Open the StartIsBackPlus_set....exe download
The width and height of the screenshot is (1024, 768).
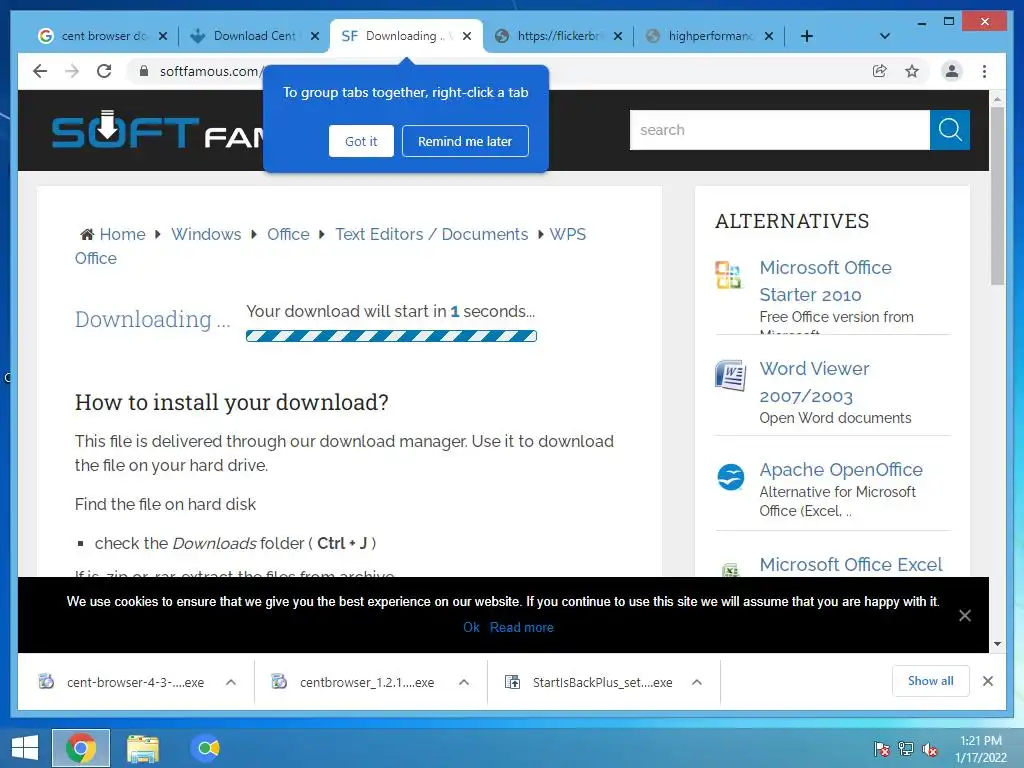pyautogui.click(x=602, y=682)
